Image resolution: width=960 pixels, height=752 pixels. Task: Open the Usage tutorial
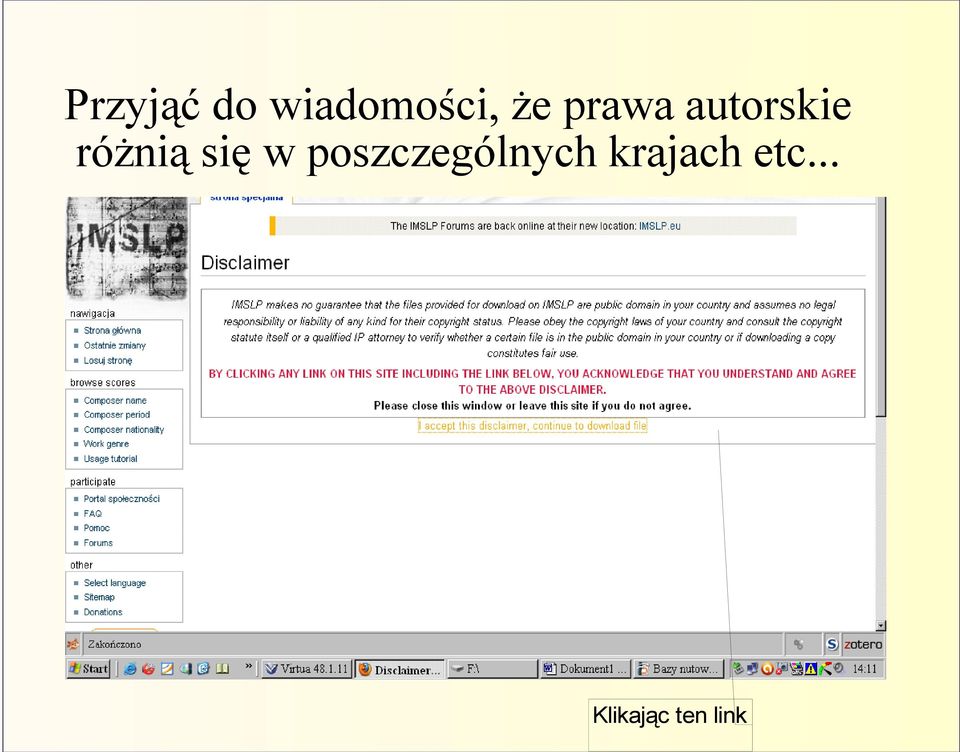pos(110,459)
